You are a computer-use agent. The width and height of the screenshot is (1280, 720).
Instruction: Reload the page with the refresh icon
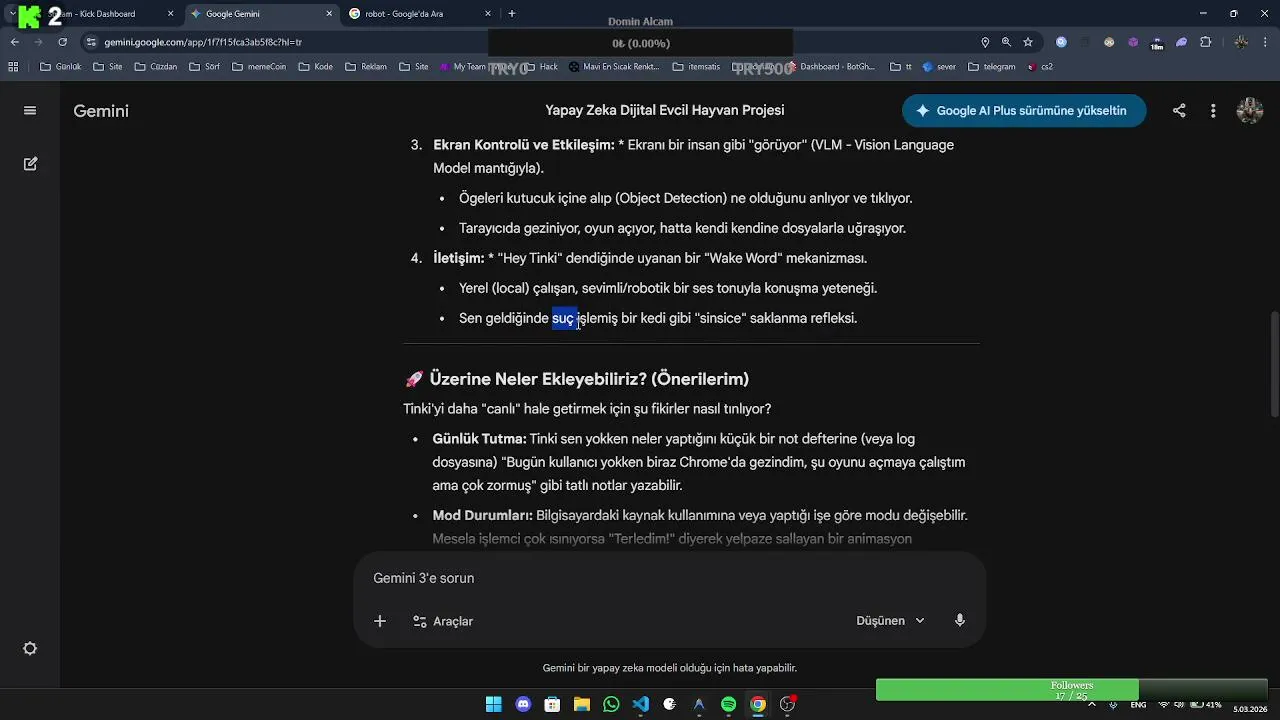(63, 42)
